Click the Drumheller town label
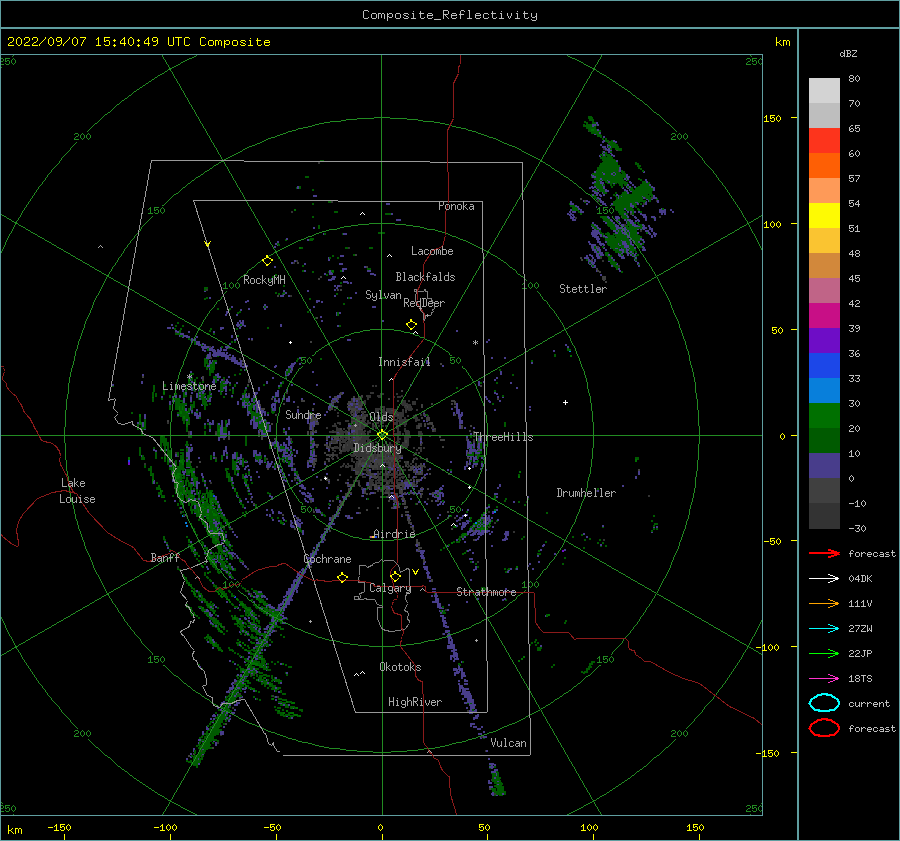The image size is (900, 841). click(586, 493)
